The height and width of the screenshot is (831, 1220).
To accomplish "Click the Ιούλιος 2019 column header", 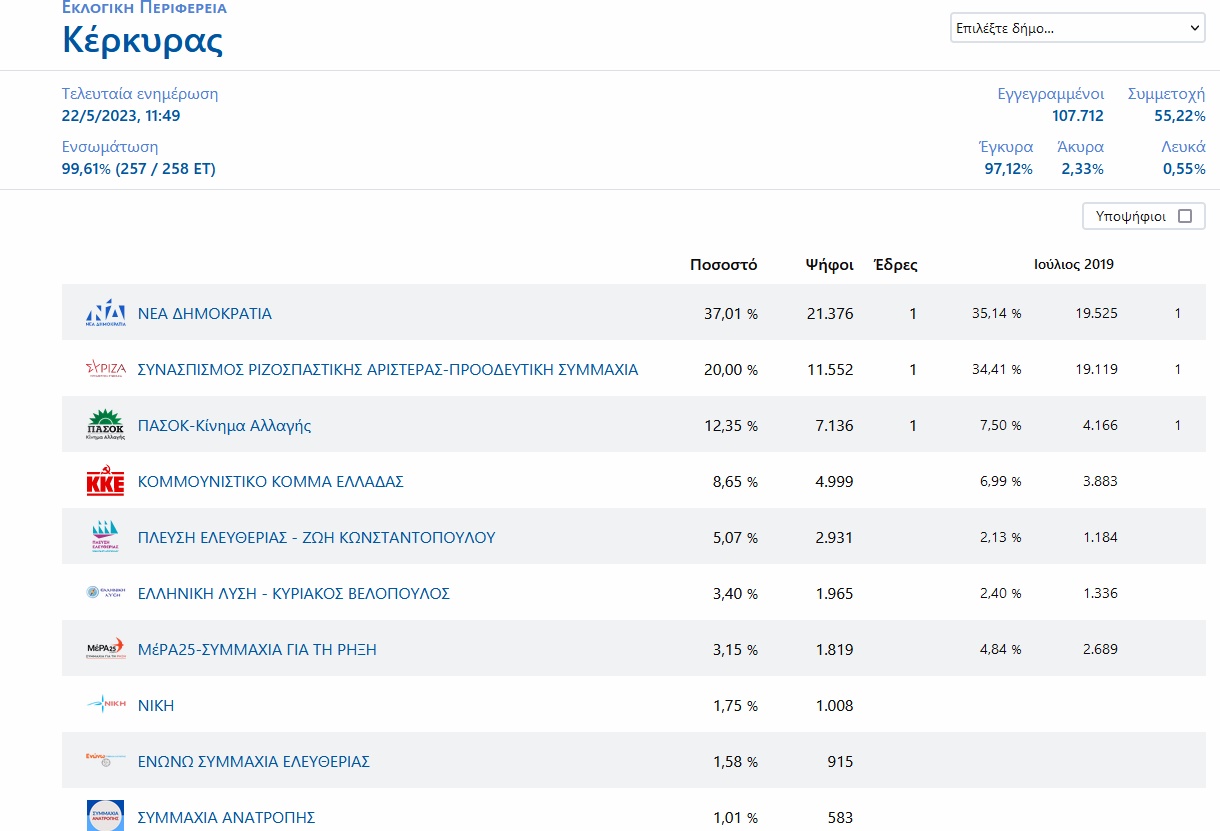I will tap(1073, 265).
